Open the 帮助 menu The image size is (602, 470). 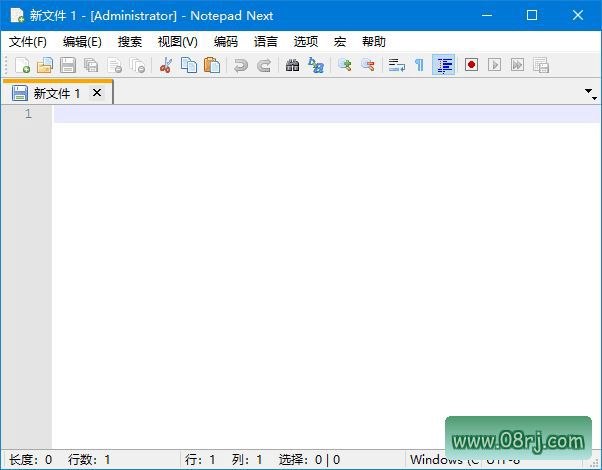click(x=374, y=41)
